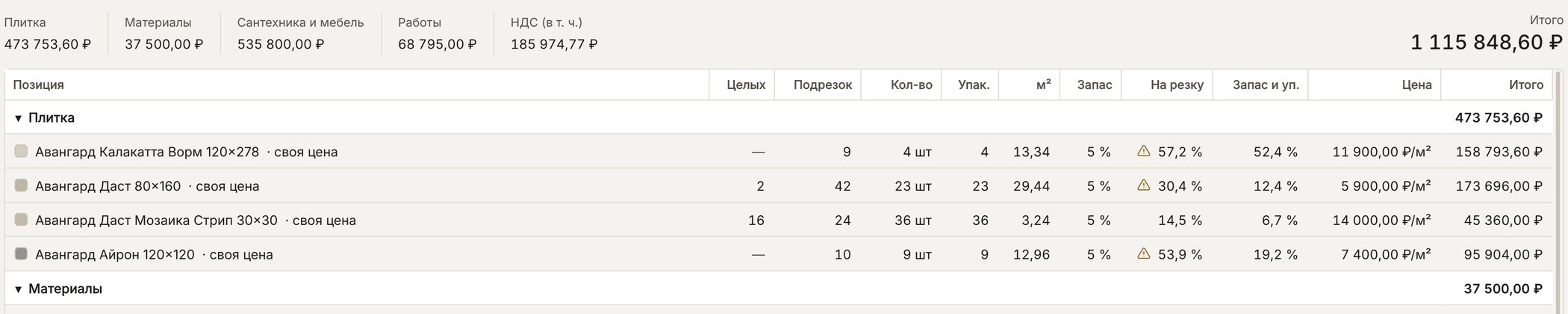The image size is (1568, 314).
Task: Select the Работы summary 68 795,00 ₽
Action: tap(437, 44)
